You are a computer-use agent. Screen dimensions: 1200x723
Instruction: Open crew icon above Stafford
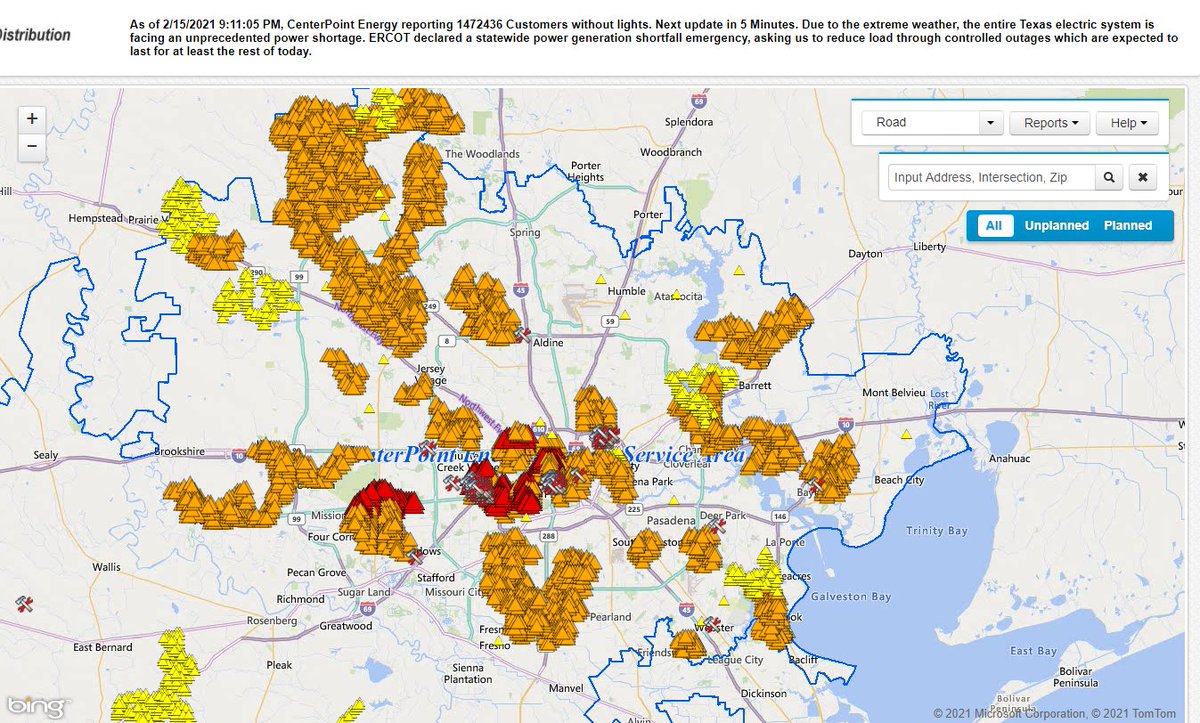coord(415,557)
